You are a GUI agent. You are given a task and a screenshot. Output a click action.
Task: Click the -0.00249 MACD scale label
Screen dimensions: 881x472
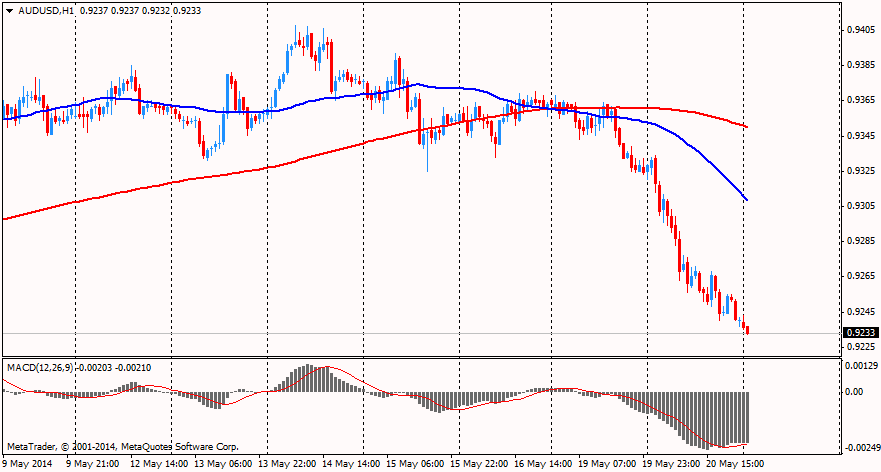(860, 449)
